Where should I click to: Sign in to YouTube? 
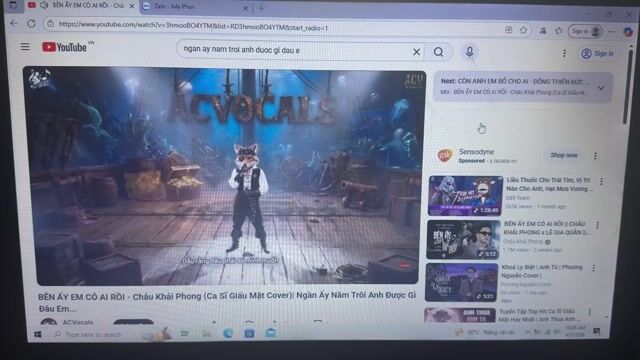coord(598,53)
